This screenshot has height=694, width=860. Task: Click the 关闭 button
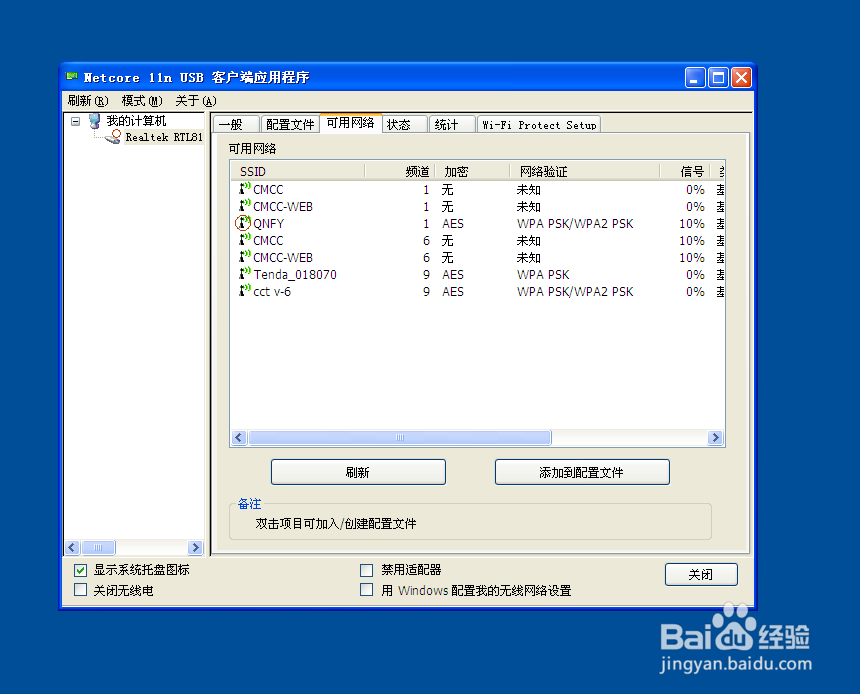click(x=701, y=574)
